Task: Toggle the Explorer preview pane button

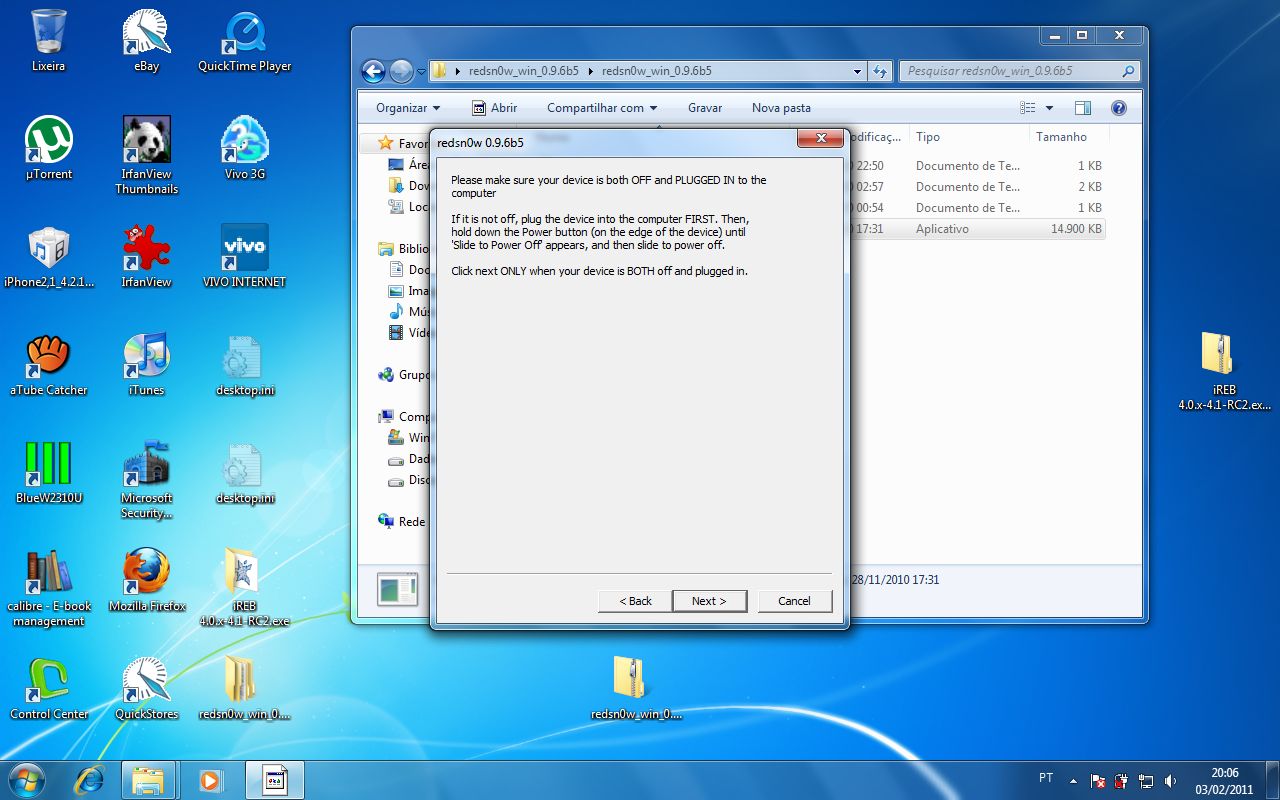Action: (x=1083, y=108)
